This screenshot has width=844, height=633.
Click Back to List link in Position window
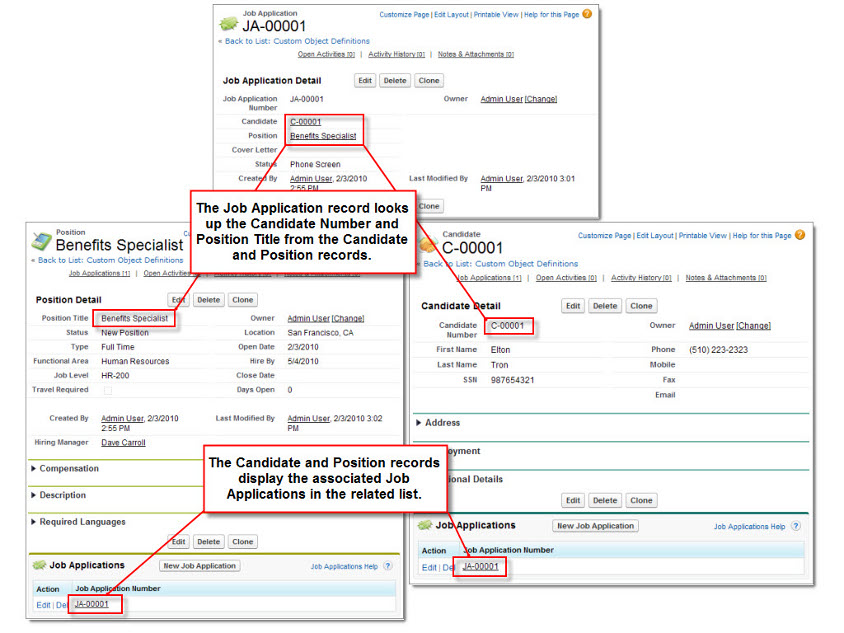[110, 260]
